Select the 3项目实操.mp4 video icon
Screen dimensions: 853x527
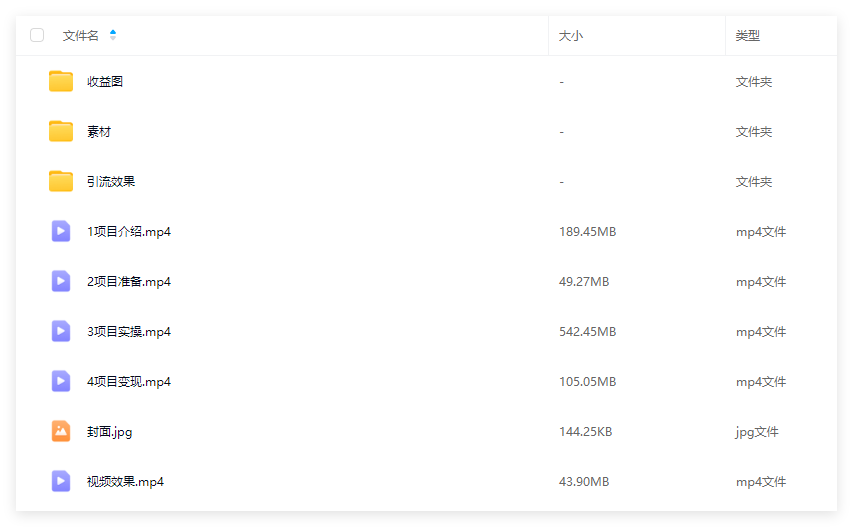pyautogui.click(x=61, y=331)
